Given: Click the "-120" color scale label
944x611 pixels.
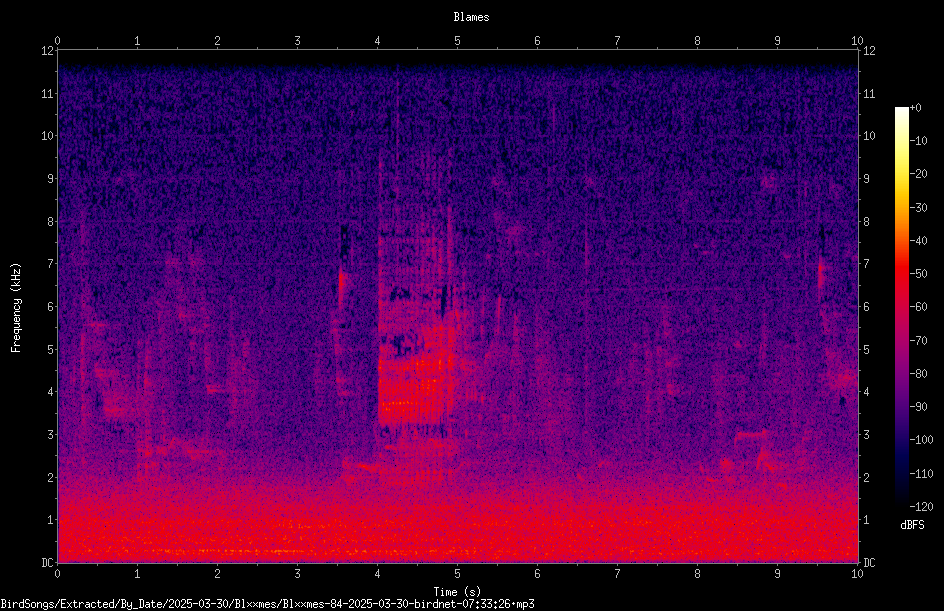Looking at the screenshot, I should click(x=921, y=507).
